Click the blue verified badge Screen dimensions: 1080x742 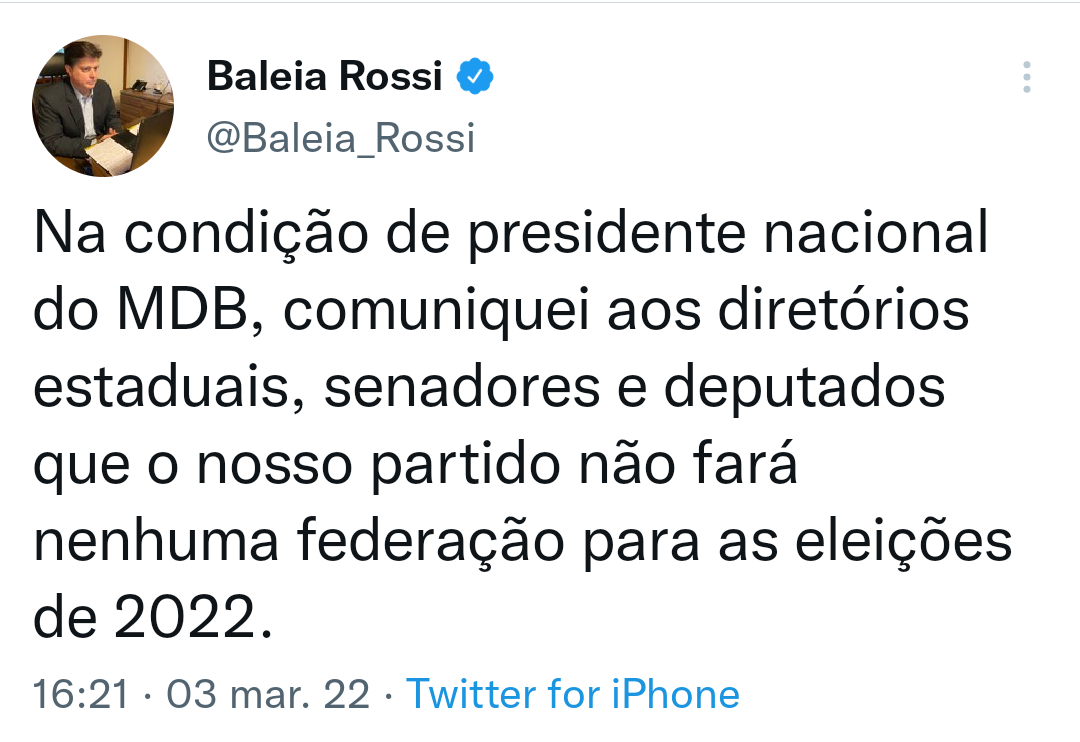(475, 76)
